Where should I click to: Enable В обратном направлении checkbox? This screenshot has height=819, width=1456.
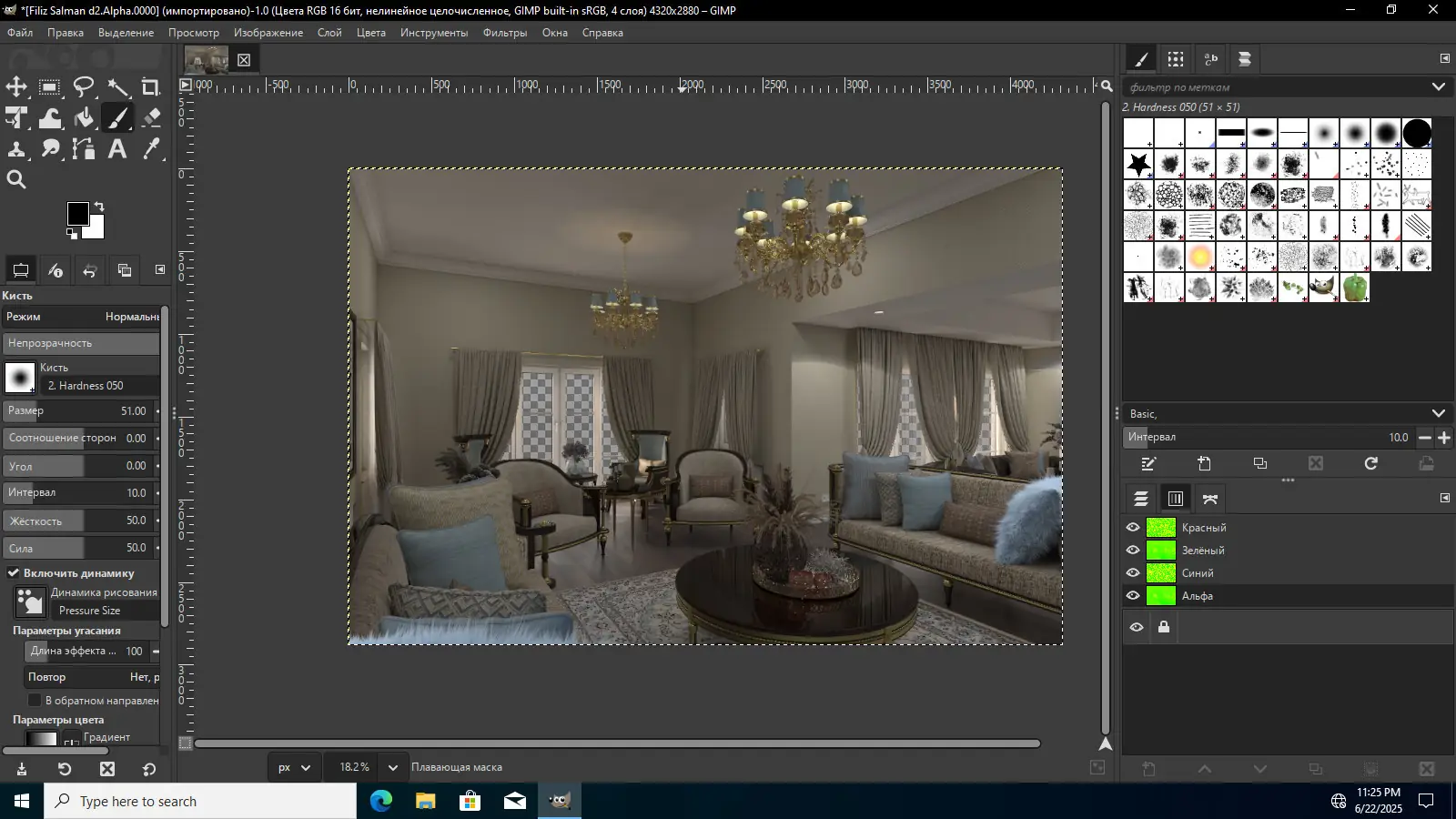[35, 701]
